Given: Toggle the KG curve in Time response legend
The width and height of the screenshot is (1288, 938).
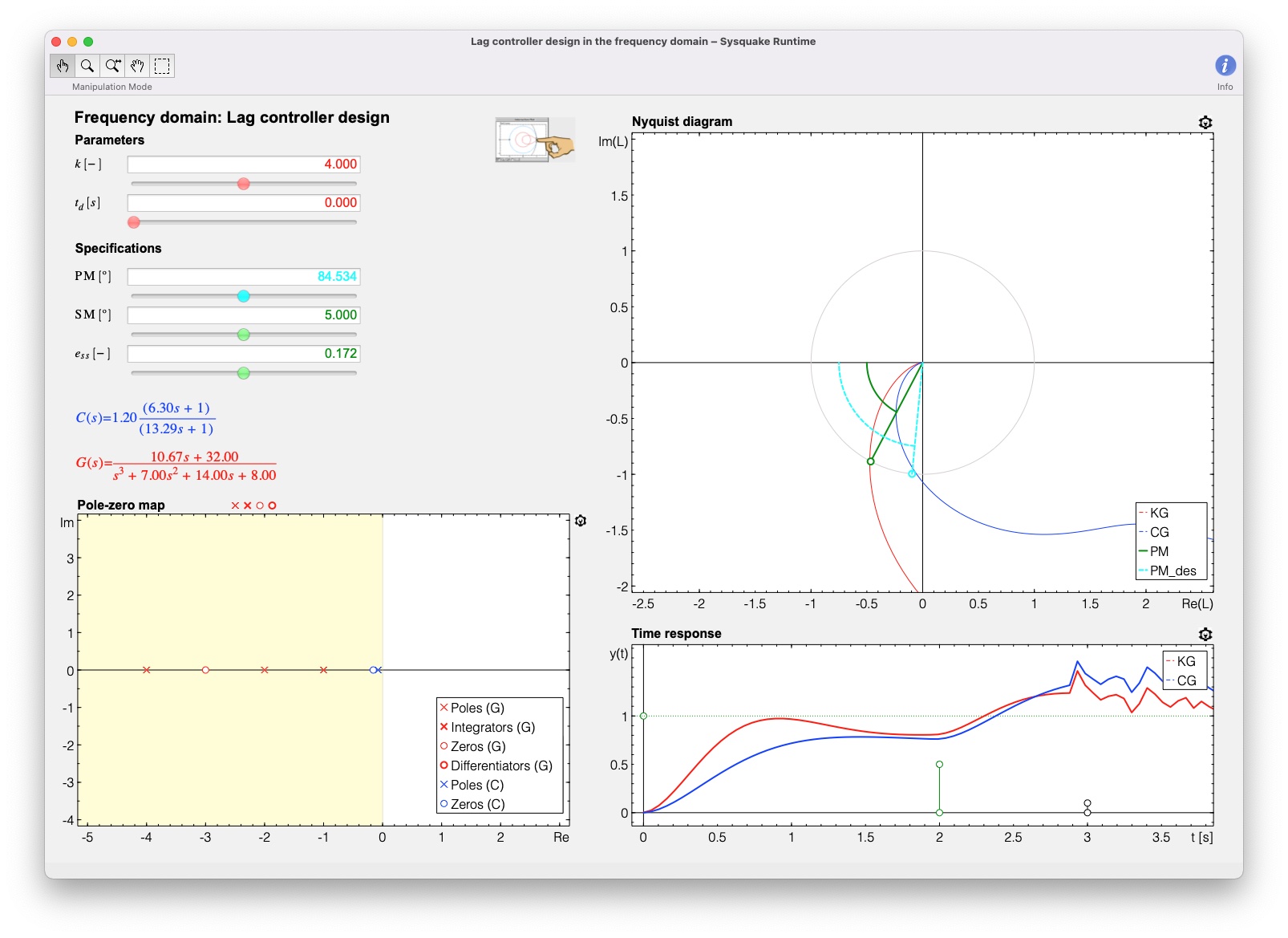Looking at the screenshot, I should pyautogui.click(x=1185, y=661).
